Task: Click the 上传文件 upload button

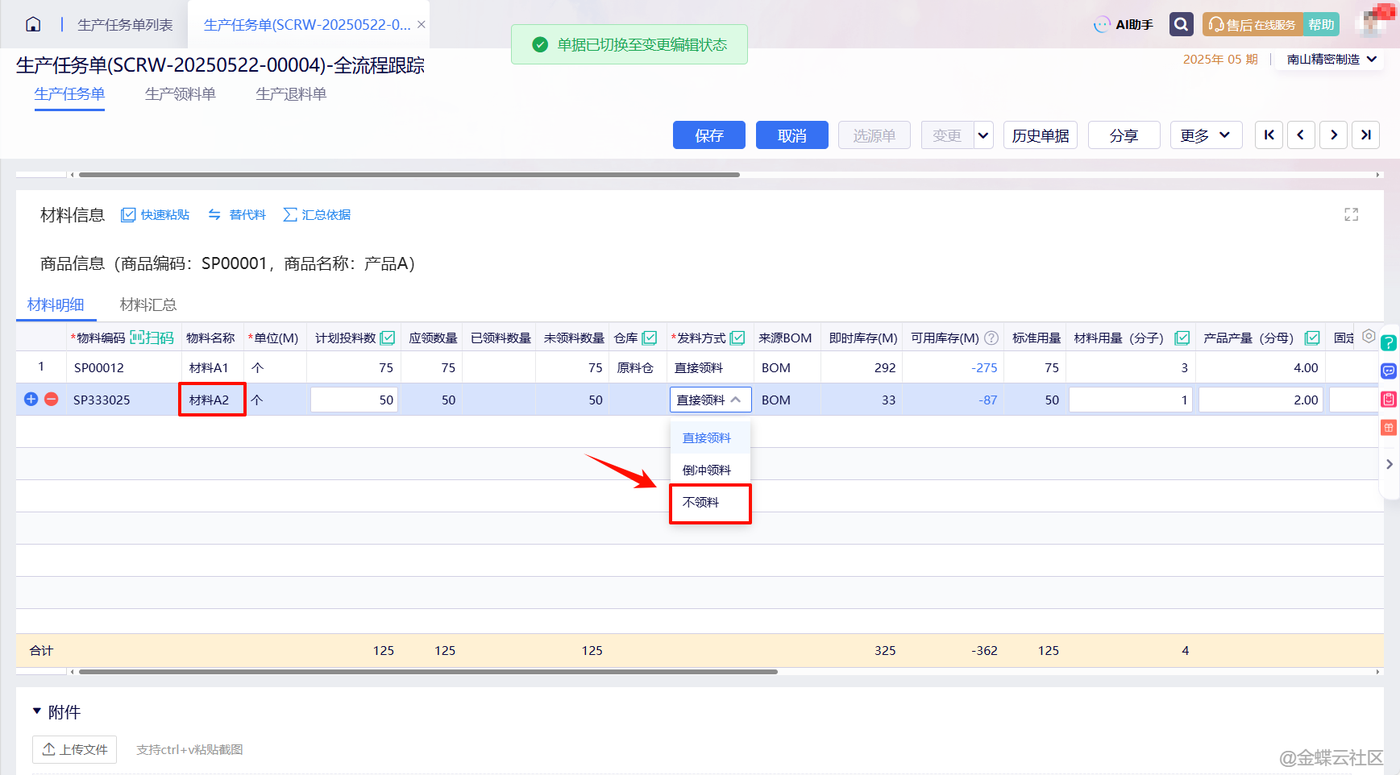Action: [75, 749]
